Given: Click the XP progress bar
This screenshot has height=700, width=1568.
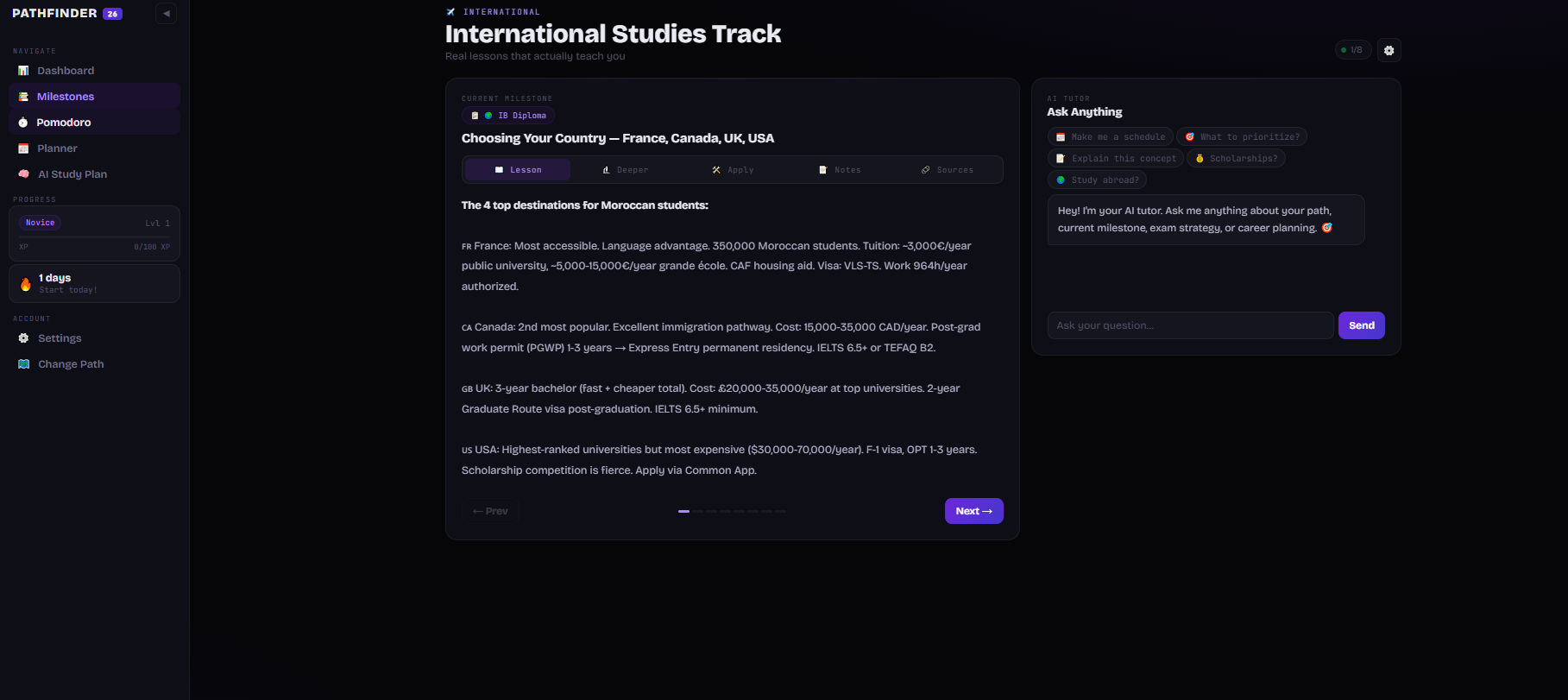Looking at the screenshot, I should pos(94,236).
